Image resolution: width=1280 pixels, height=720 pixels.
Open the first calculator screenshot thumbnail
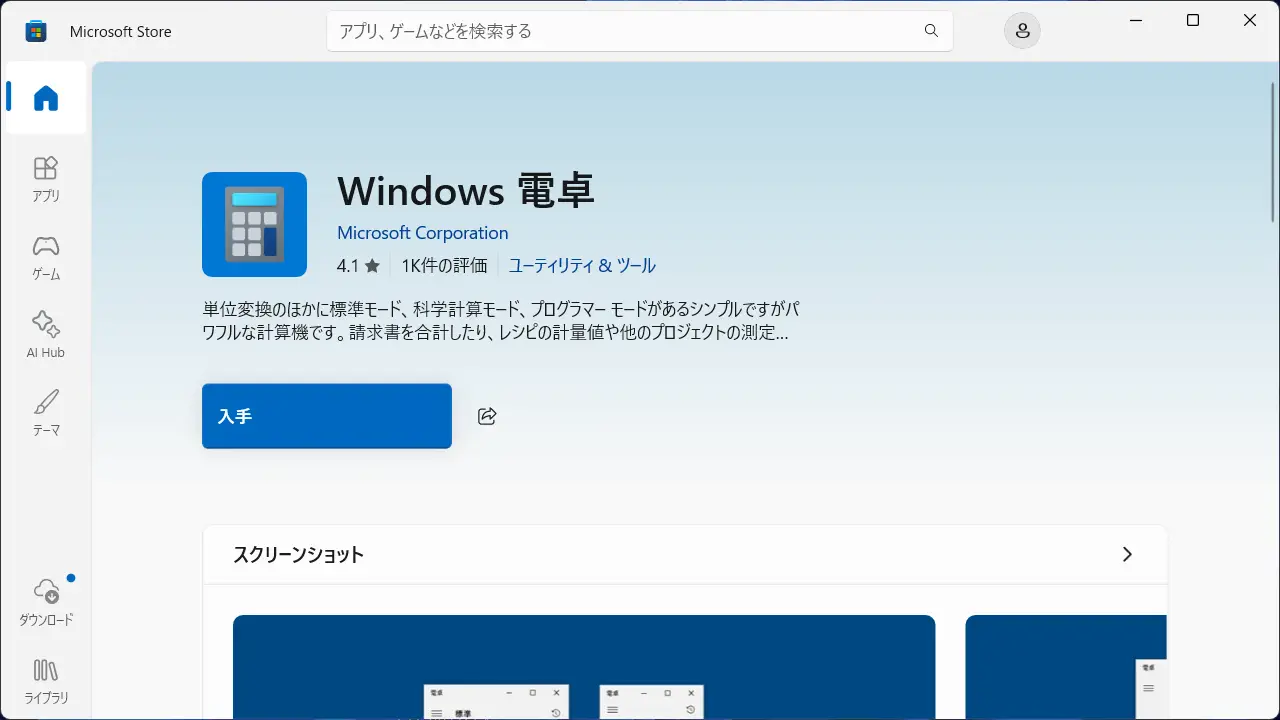point(584,667)
